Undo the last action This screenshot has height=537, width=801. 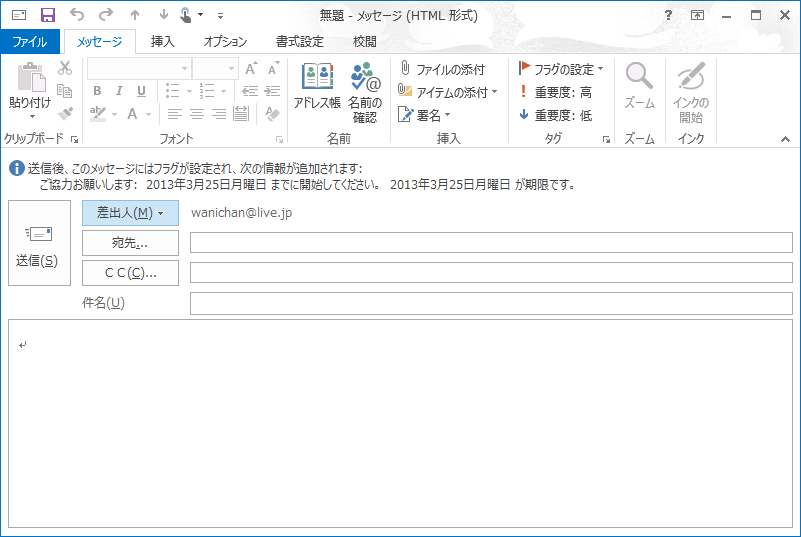pos(77,15)
